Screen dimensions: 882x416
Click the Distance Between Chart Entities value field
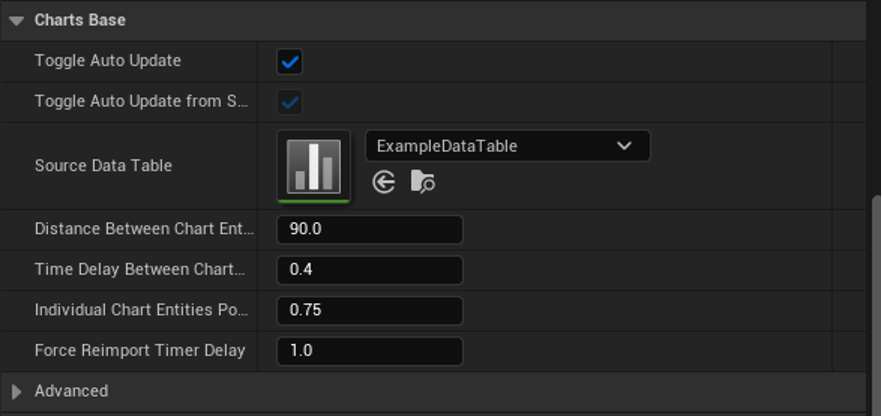pos(369,229)
